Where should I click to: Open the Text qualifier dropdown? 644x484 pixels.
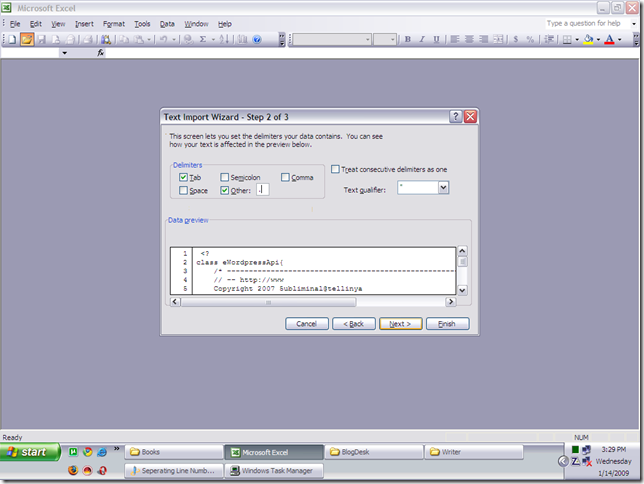443,188
